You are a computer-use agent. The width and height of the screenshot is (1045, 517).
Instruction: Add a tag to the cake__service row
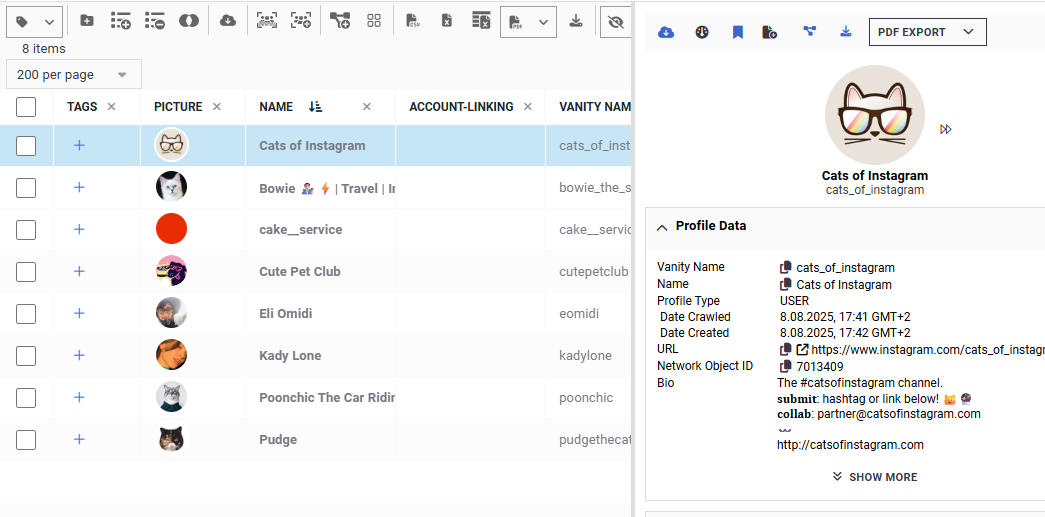click(79, 229)
